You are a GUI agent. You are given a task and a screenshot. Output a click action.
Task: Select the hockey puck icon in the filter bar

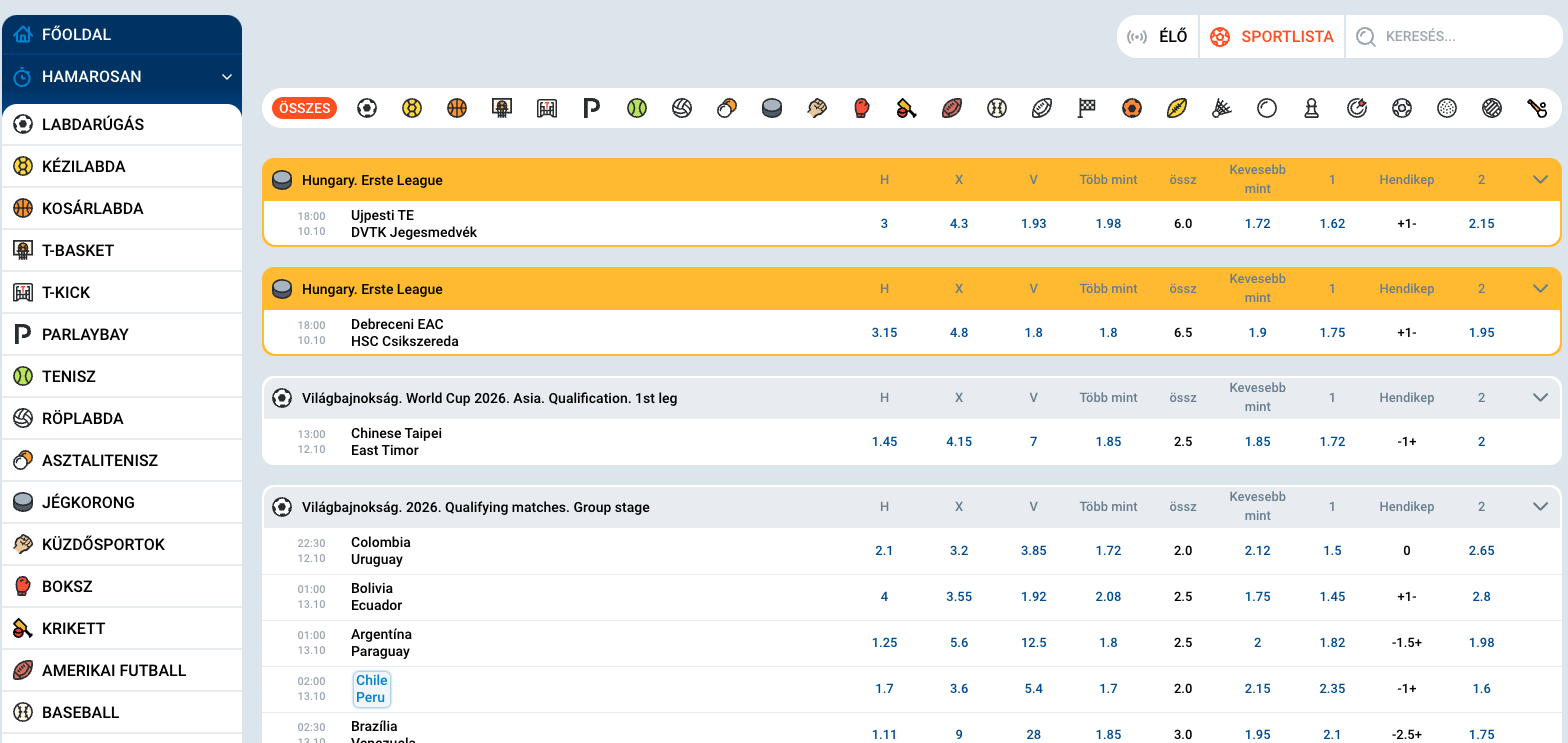(x=772, y=108)
